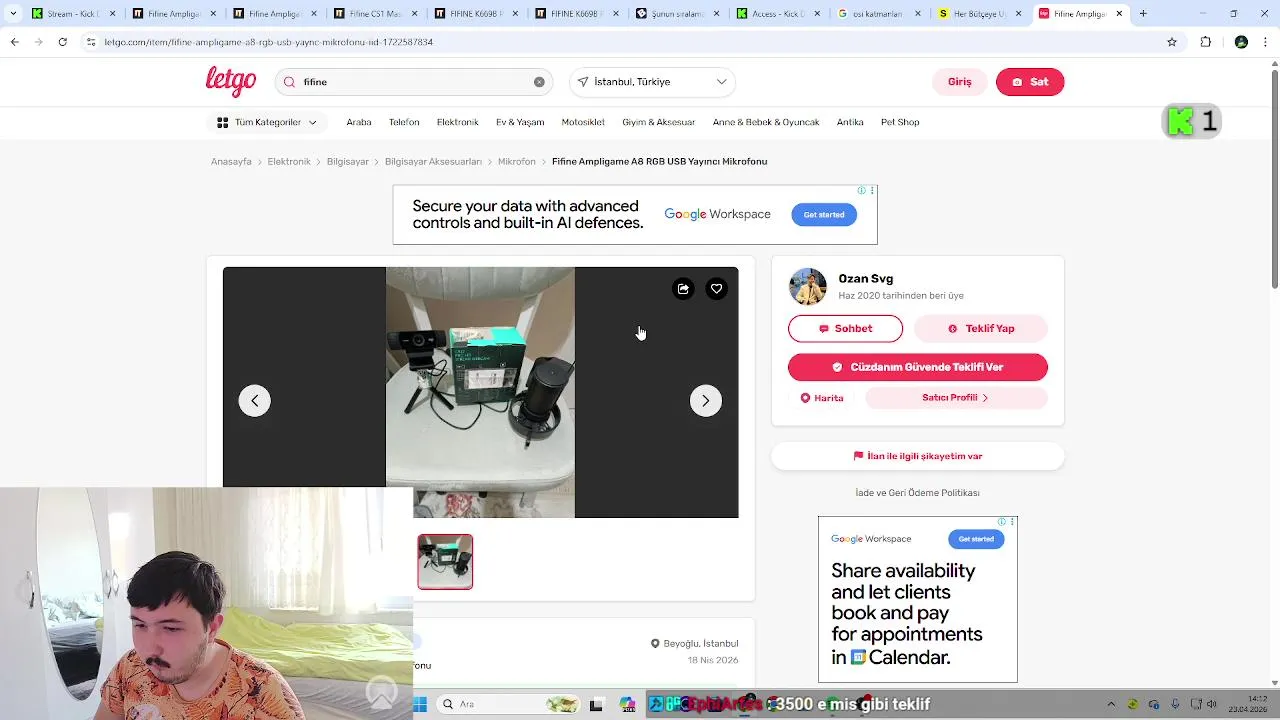This screenshot has width=1280, height=720.
Task: Open the Pet Shop category
Action: coord(900,122)
